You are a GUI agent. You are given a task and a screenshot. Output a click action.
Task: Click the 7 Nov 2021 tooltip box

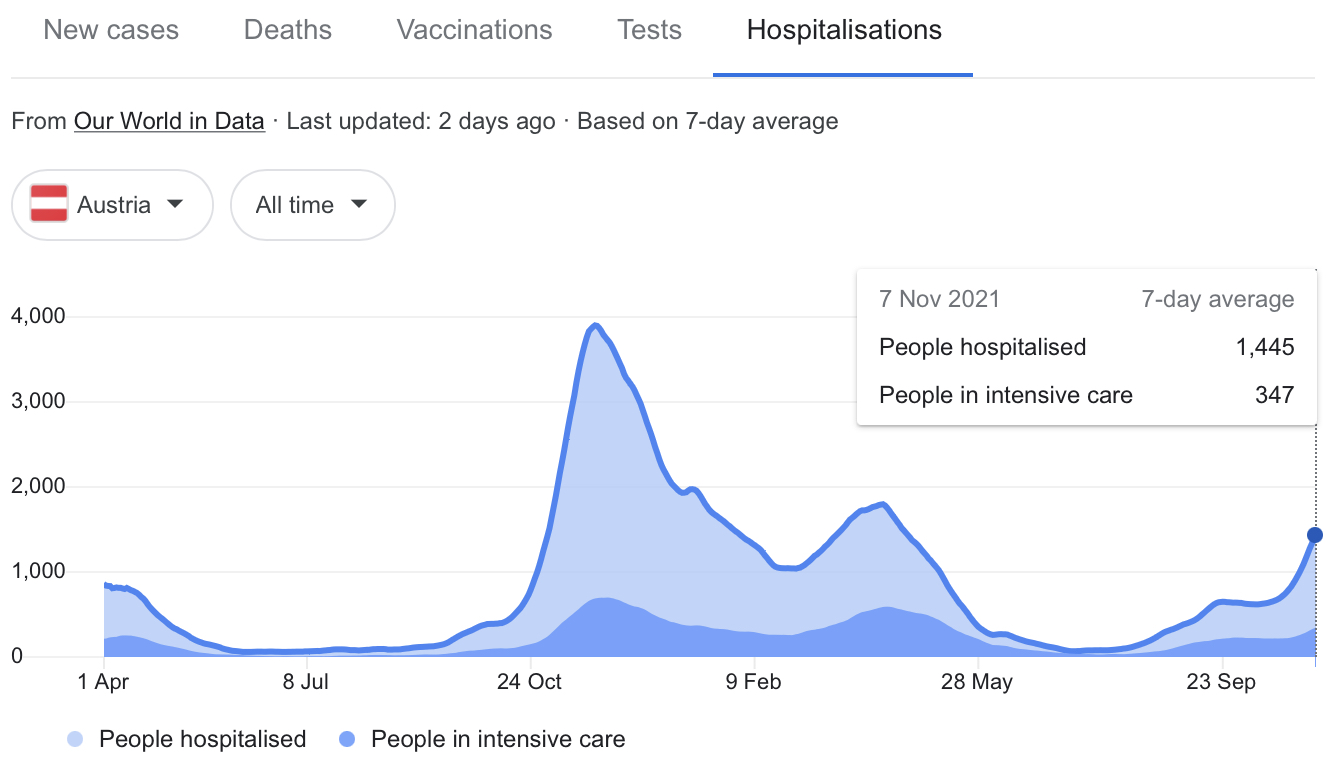[1086, 347]
